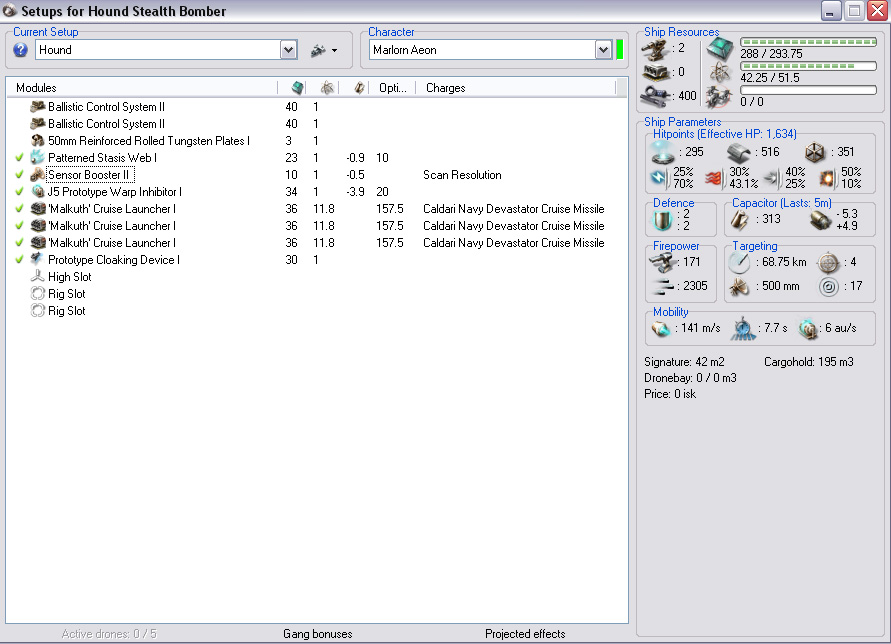Sort by the powergrid column header icon
891x644 pixels.
327,88
